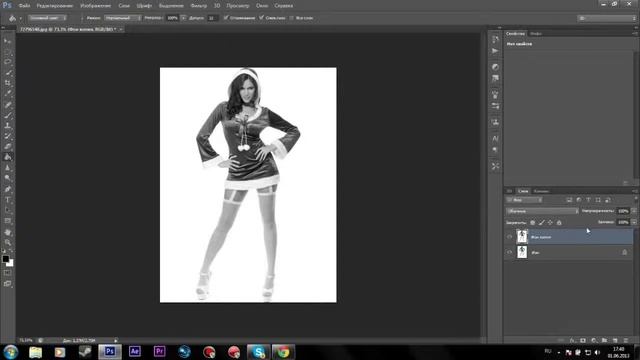Switch to the Channels tab
This screenshot has height=360, width=640.
point(541,191)
